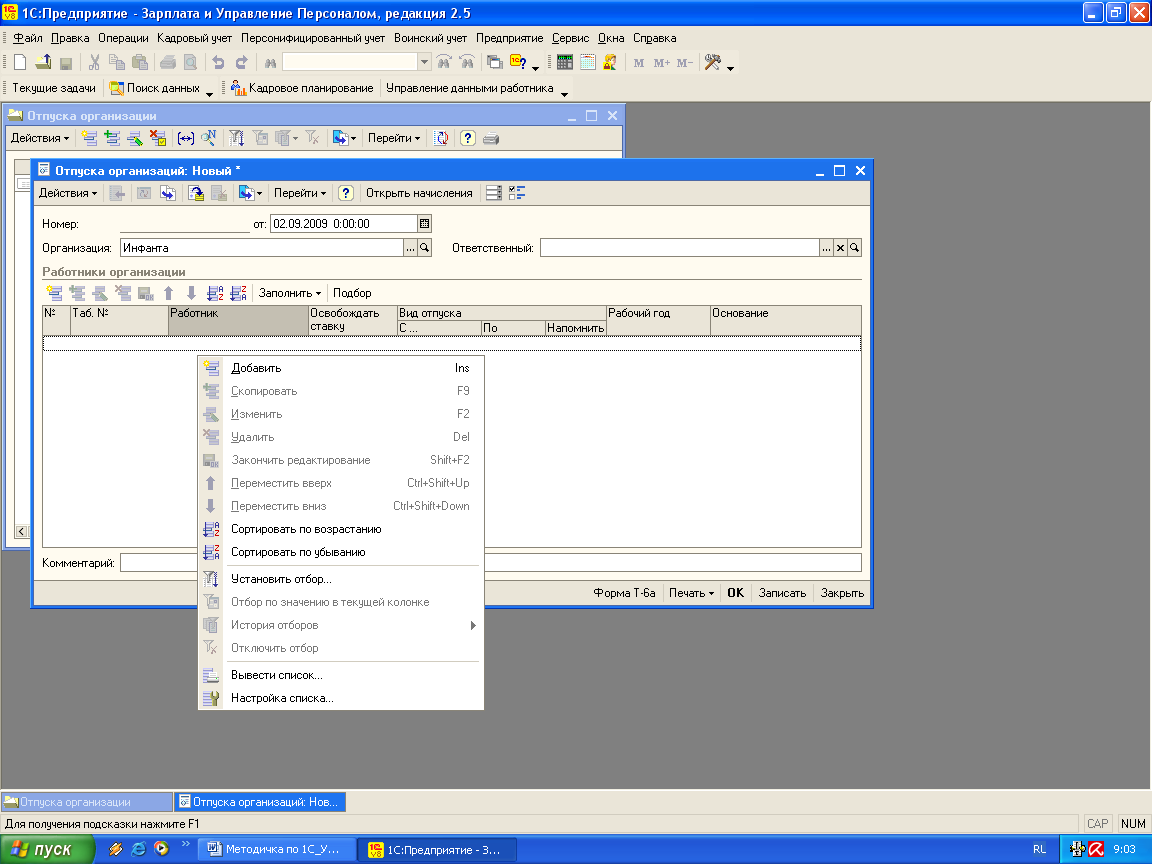The width and height of the screenshot is (1152, 864).
Task: Click ellipsis select button for Организация
Action: (x=410, y=248)
